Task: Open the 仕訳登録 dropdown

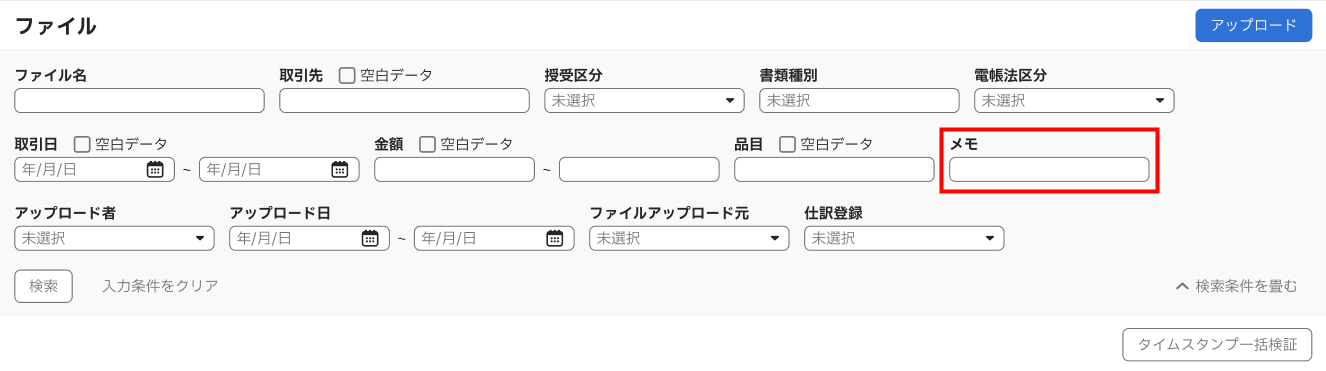Action: tap(904, 238)
